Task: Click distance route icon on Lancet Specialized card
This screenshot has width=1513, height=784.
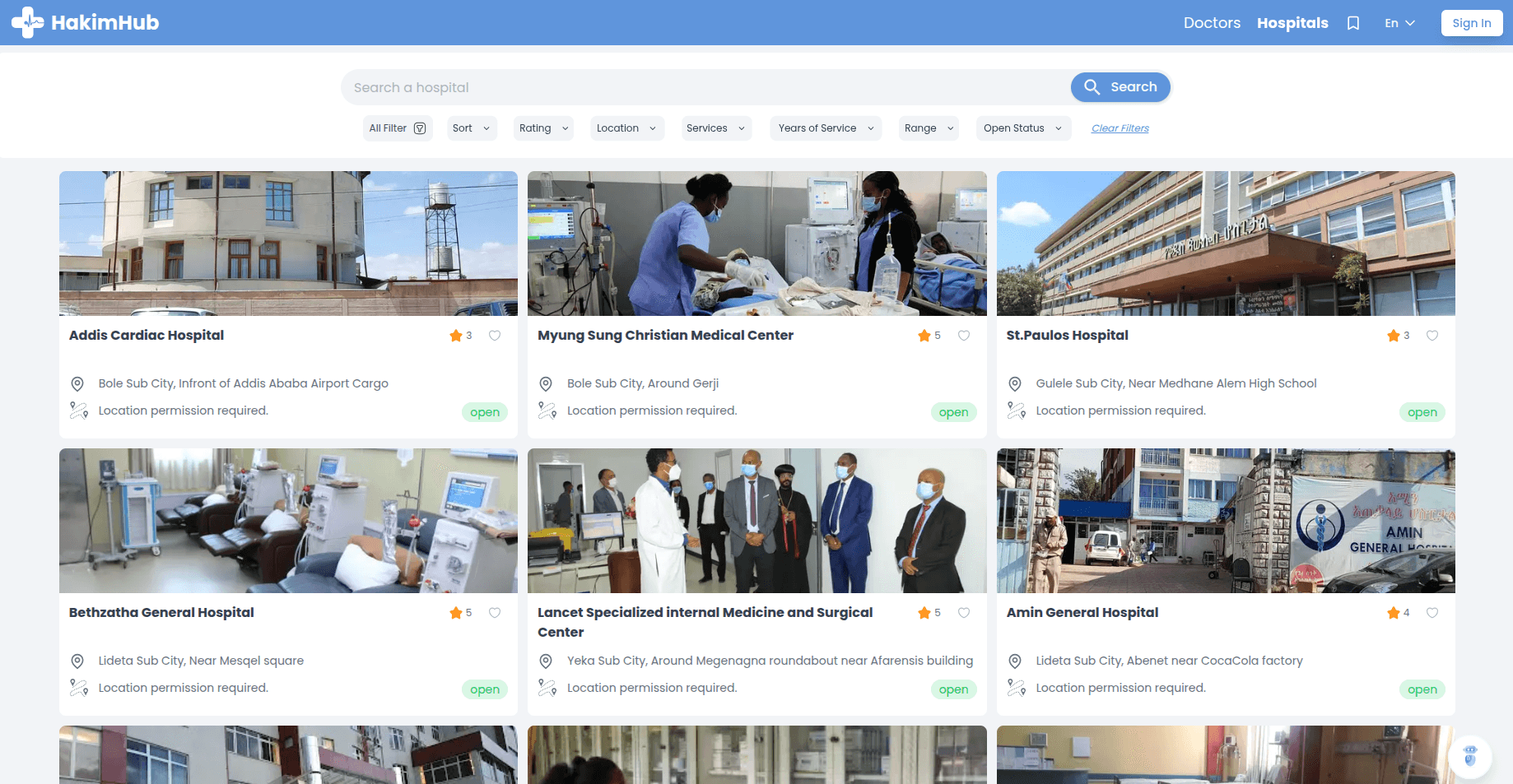Action: pyautogui.click(x=547, y=688)
